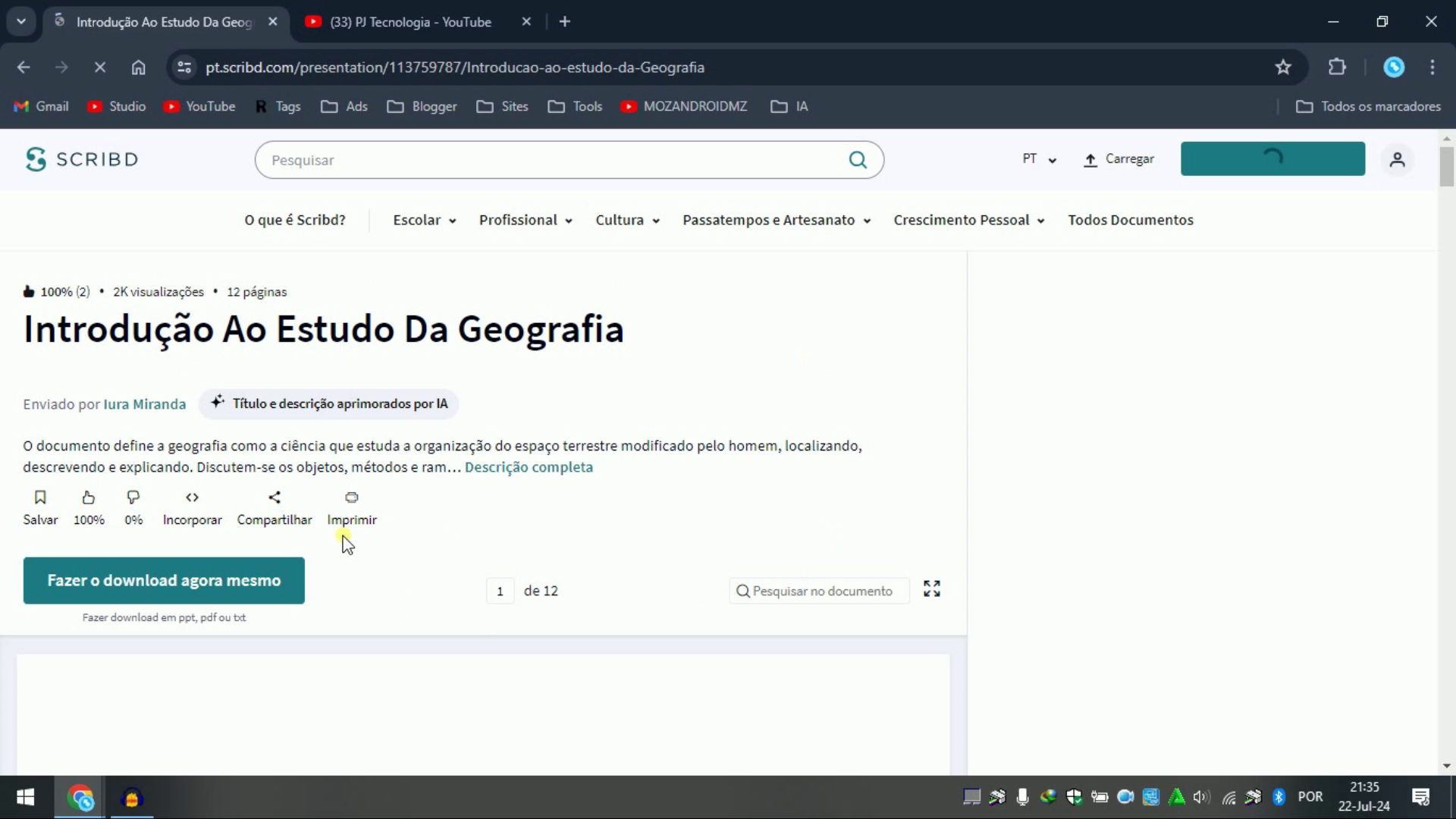The width and height of the screenshot is (1456, 819).
Task: Open Todos Documentos section
Action: [1130, 220]
